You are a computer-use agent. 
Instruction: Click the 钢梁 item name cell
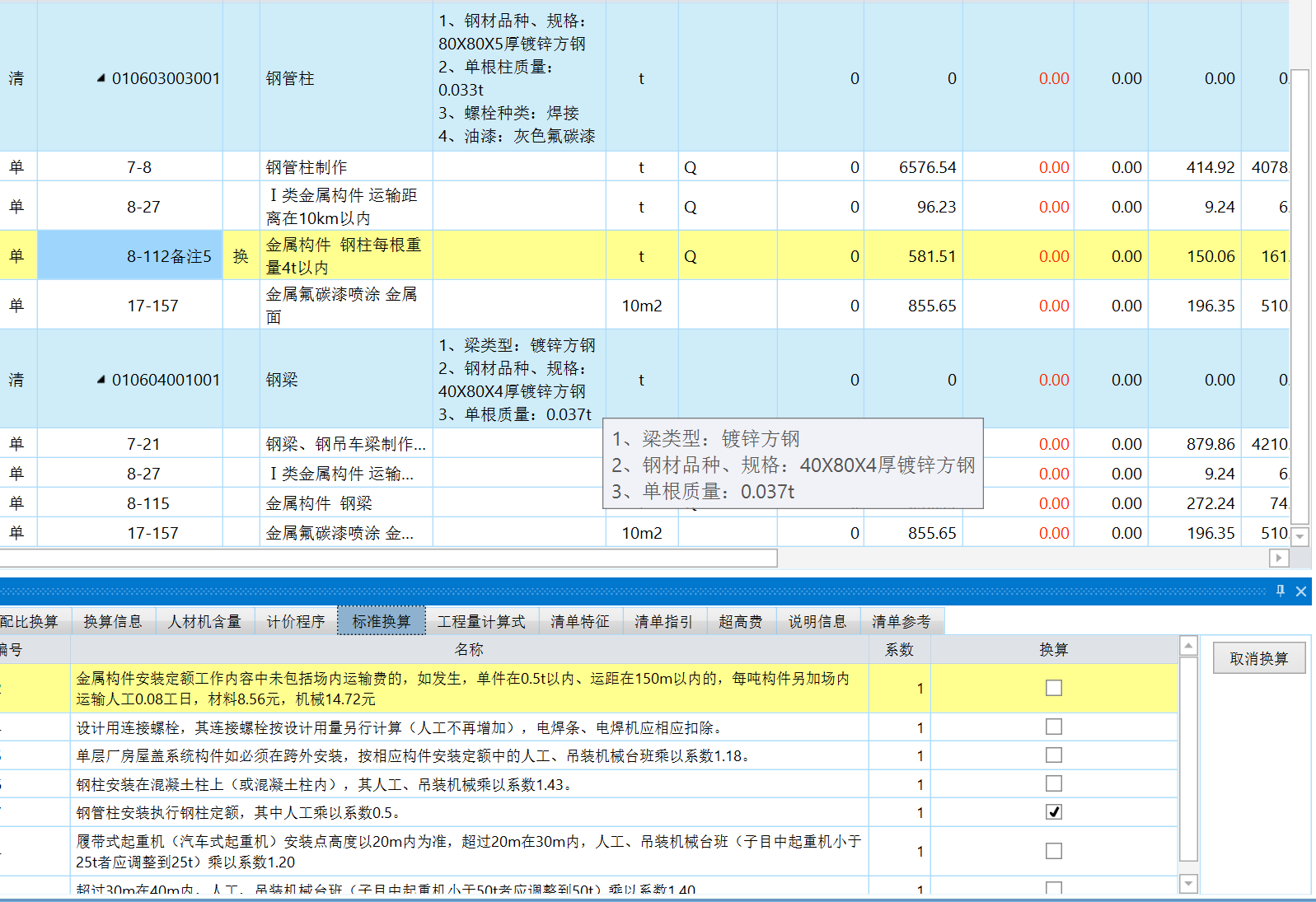346,380
